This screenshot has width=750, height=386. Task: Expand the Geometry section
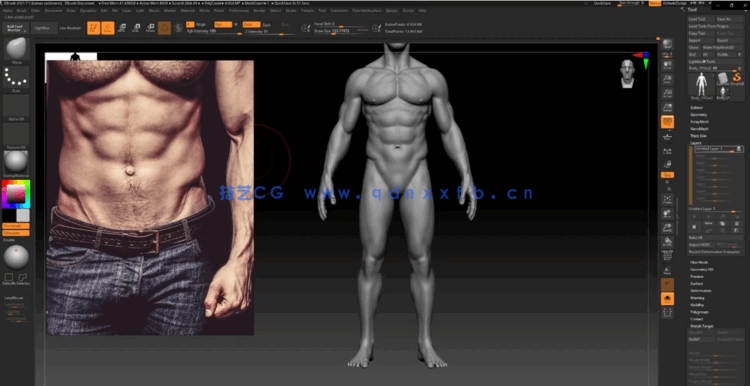click(698, 115)
